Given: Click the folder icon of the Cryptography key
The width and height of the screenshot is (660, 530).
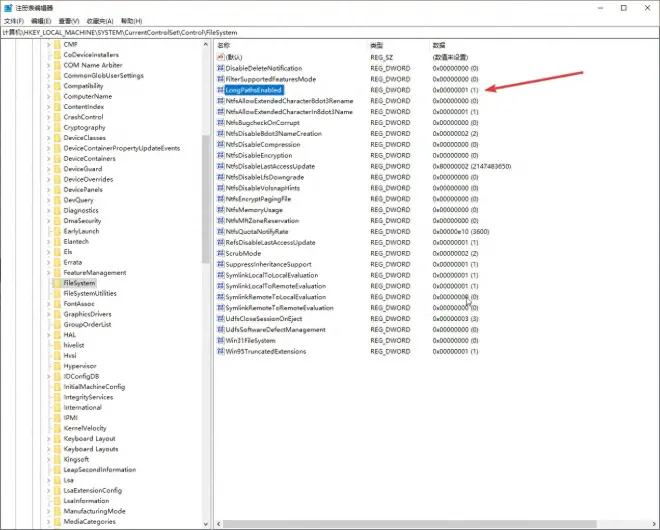Looking at the screenshot, I should (57, 127).
